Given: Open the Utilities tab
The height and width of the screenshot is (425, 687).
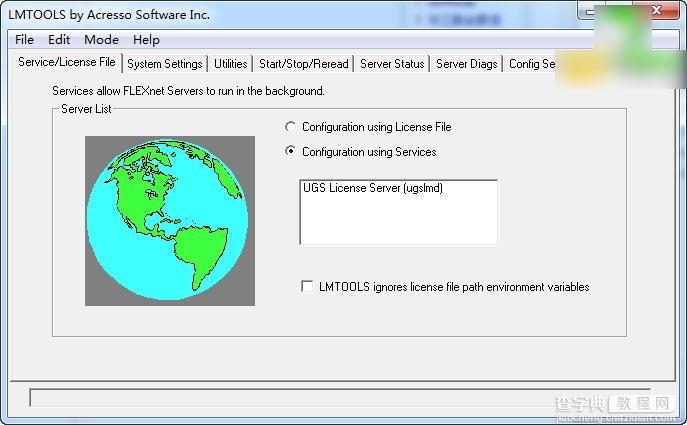Looking at the screenshot, I should click(x=230, y=64).
